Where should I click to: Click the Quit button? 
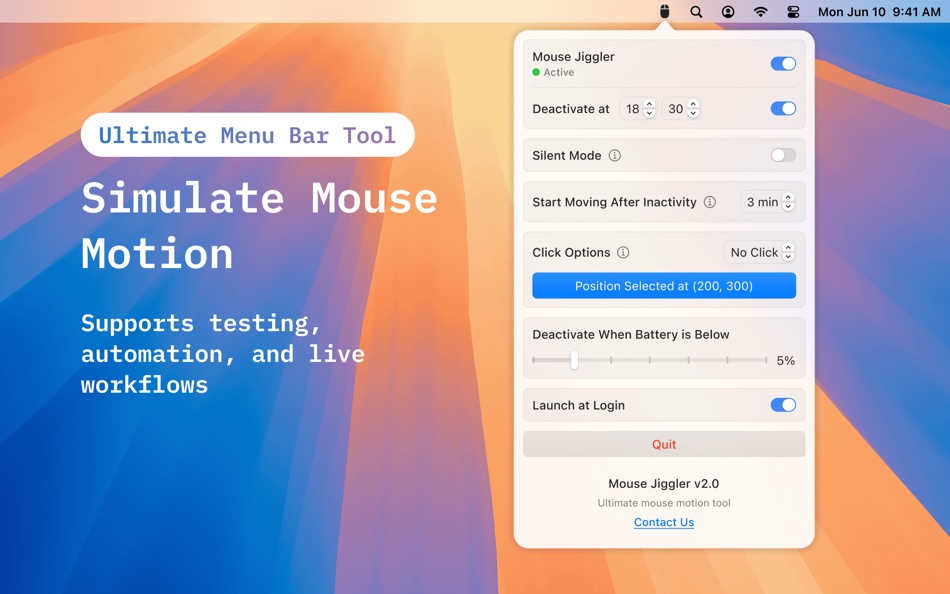pos(664,444)
